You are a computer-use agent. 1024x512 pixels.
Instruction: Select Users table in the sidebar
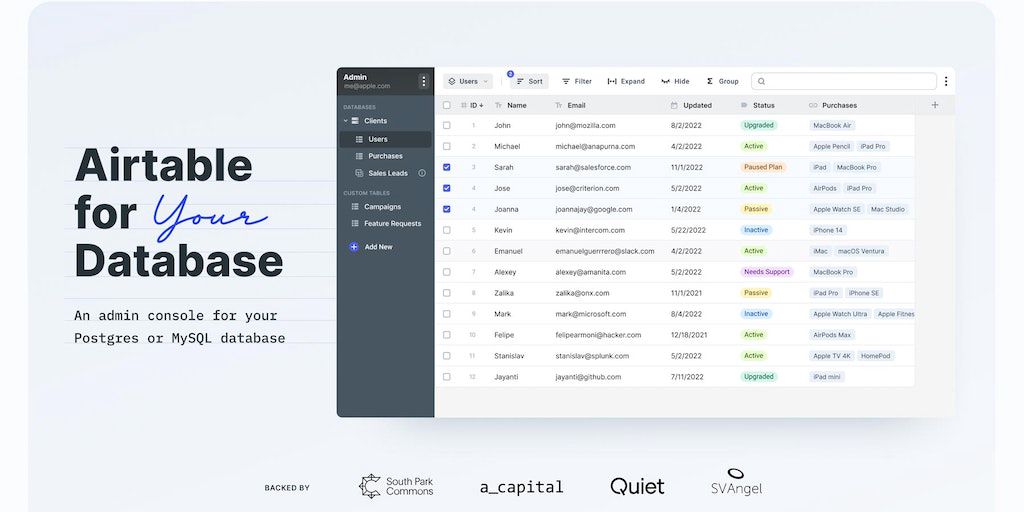click(385, 139)
